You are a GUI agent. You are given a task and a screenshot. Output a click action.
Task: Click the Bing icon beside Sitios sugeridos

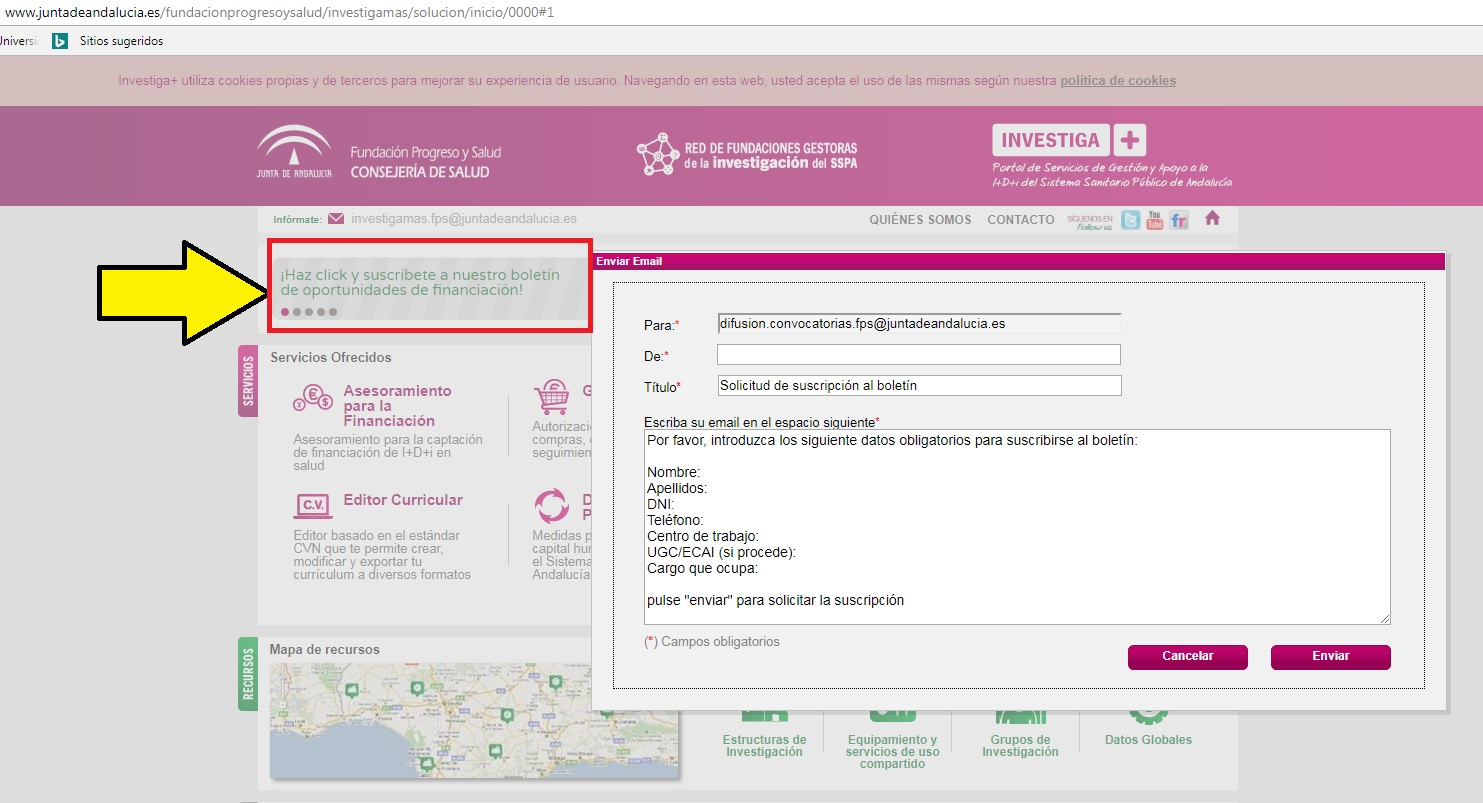coord(60,41)
